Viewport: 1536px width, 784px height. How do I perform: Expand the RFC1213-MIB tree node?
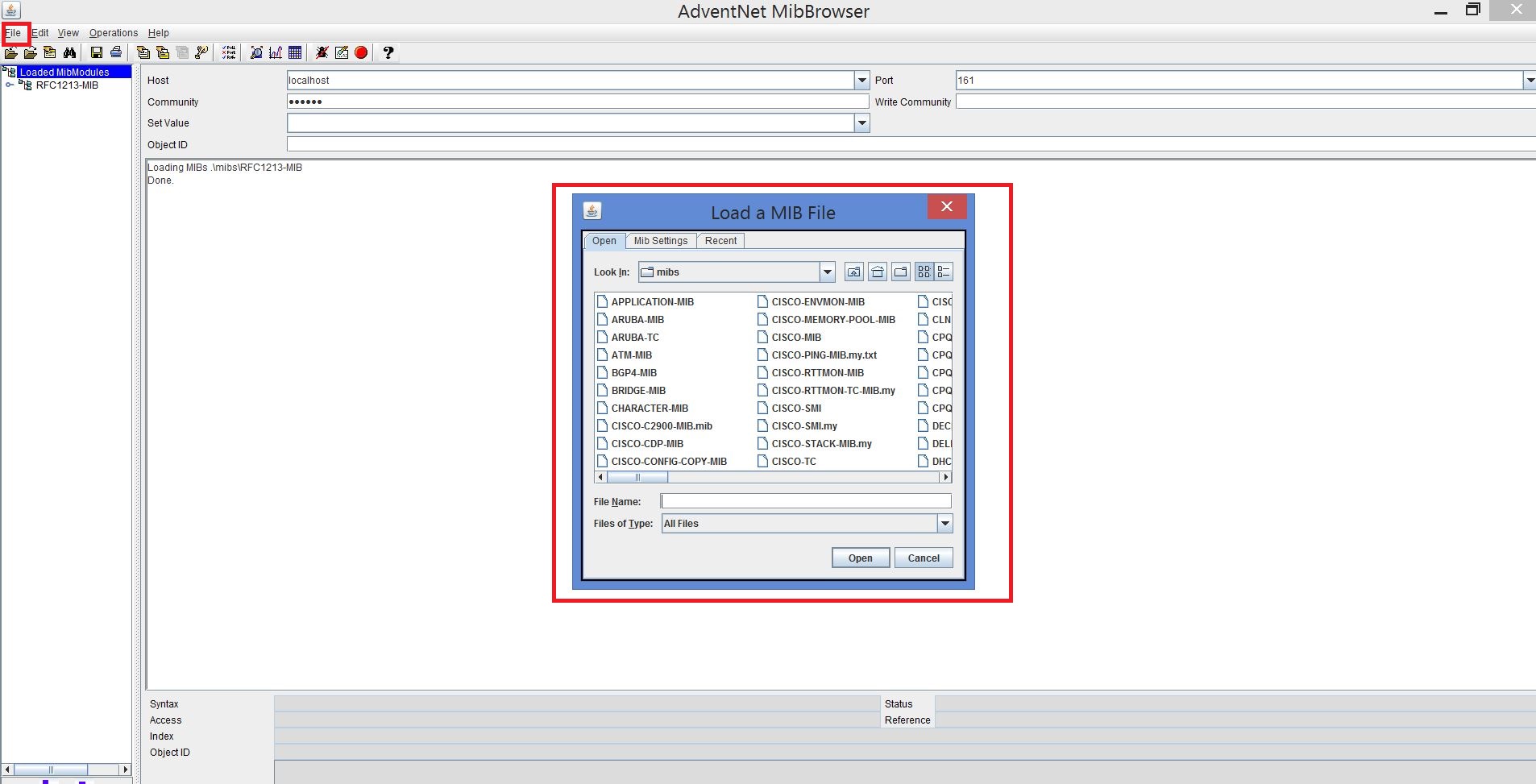[10, 85]
